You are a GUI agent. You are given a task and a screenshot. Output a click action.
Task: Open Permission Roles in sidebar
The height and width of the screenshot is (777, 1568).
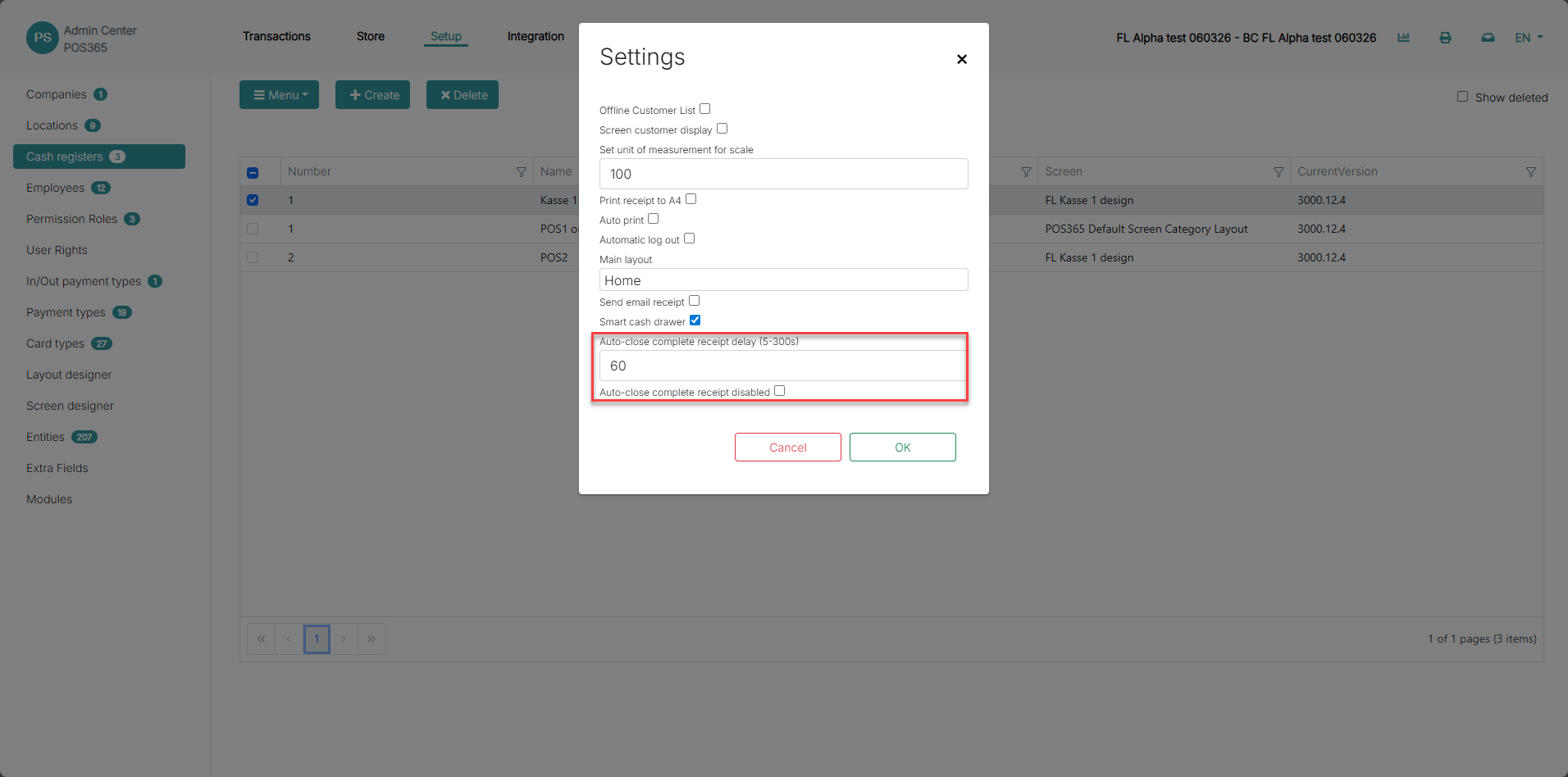pos(71,219)
